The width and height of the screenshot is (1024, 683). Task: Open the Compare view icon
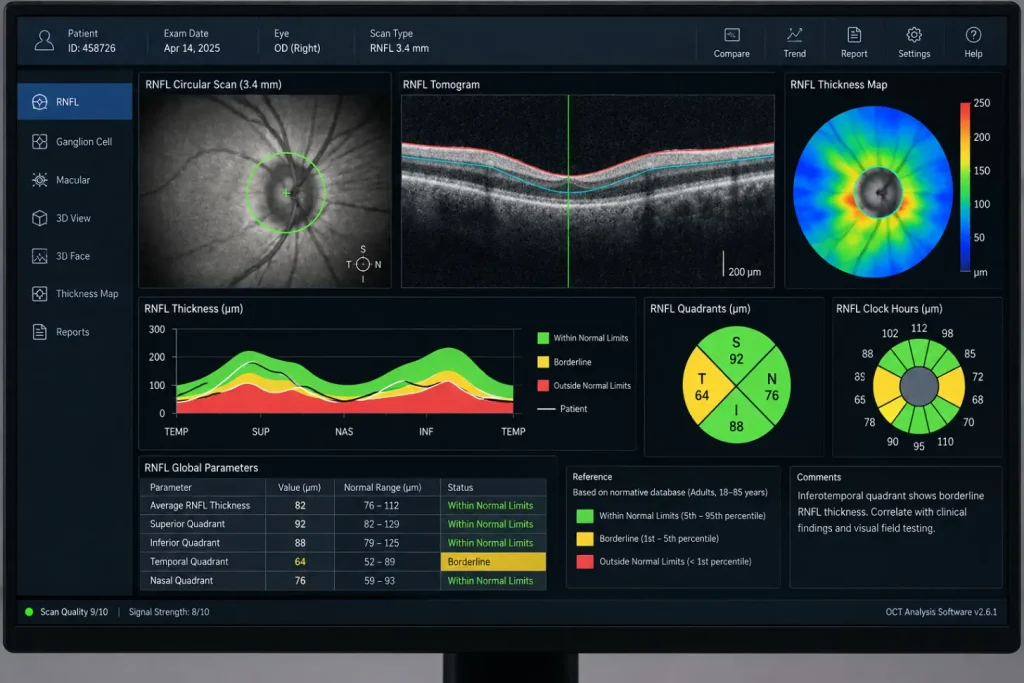tap(731, 35)
